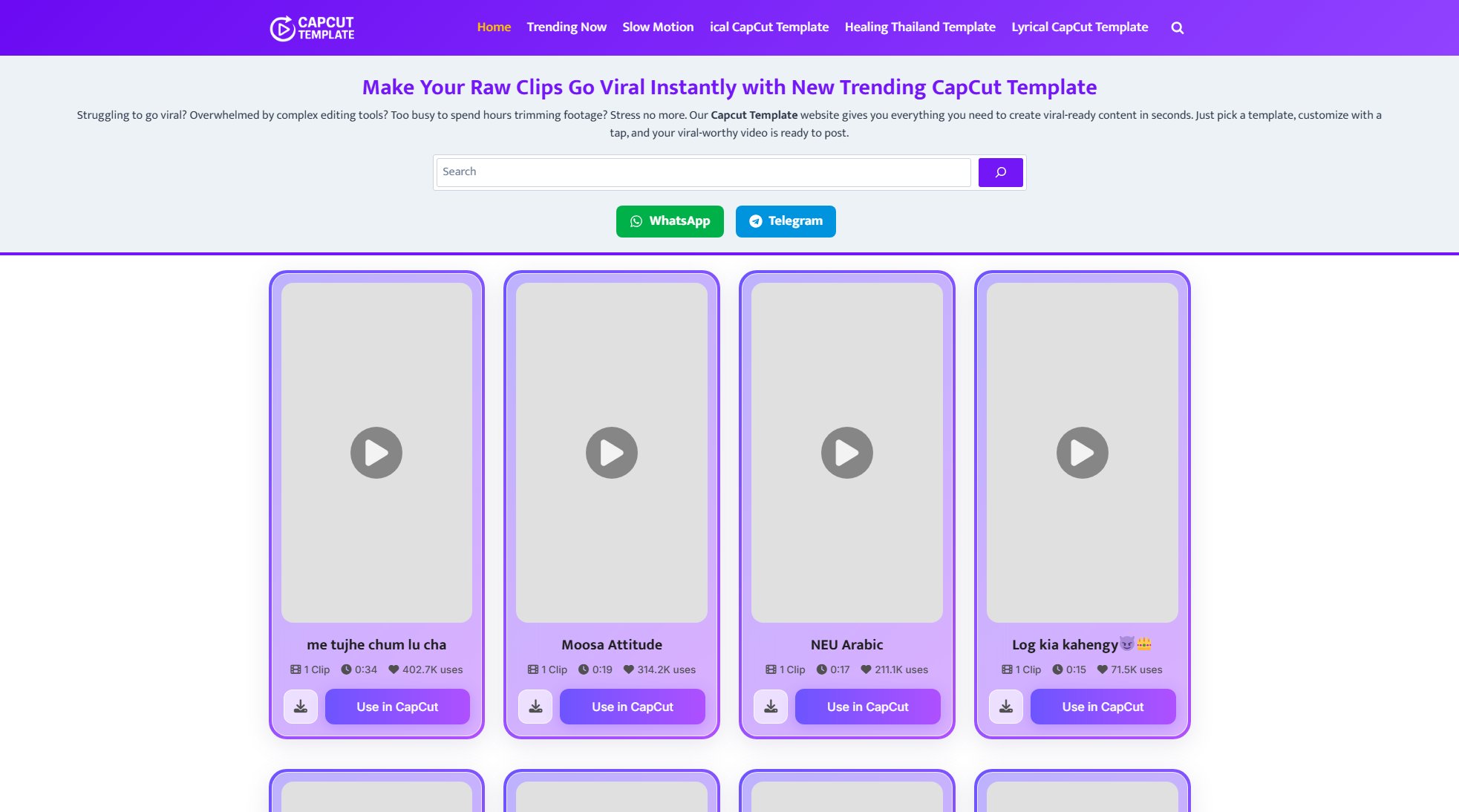Image resolution: width=1459 pixels, height=812 pixels.
Task: Go to the Home menu item
Action: point(494,27)
